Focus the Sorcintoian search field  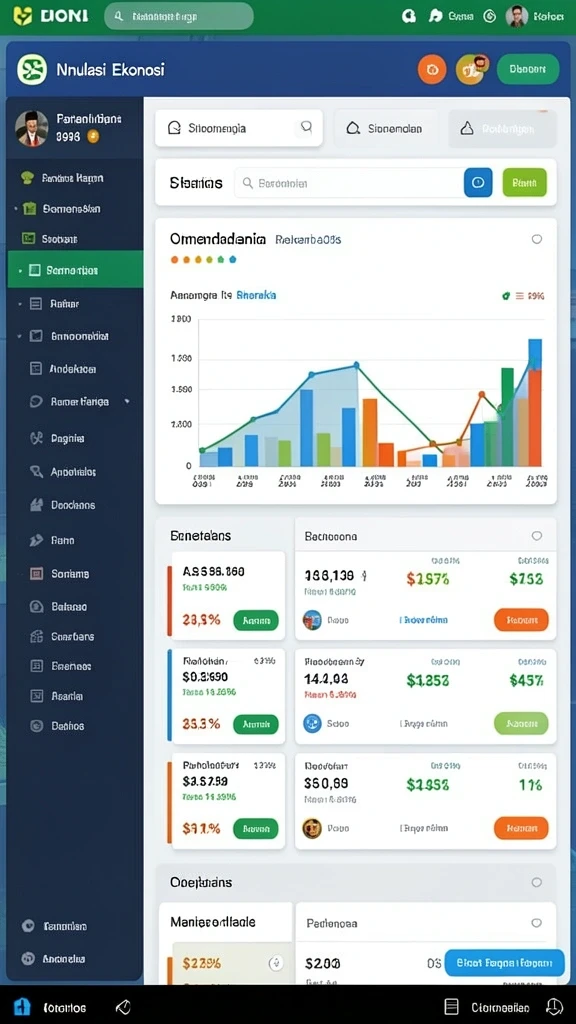point(349,184)
